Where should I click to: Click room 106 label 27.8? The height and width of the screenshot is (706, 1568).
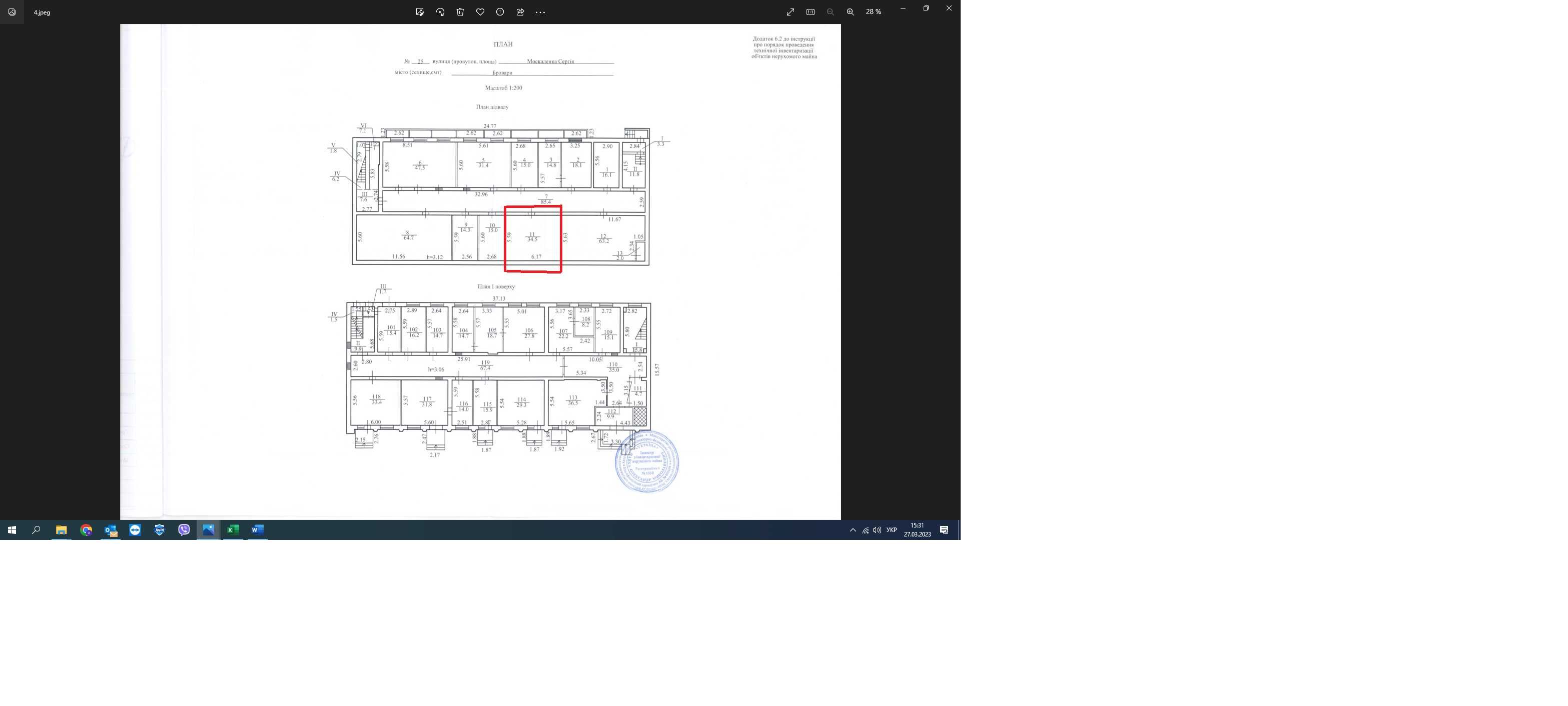click(529, 336)
